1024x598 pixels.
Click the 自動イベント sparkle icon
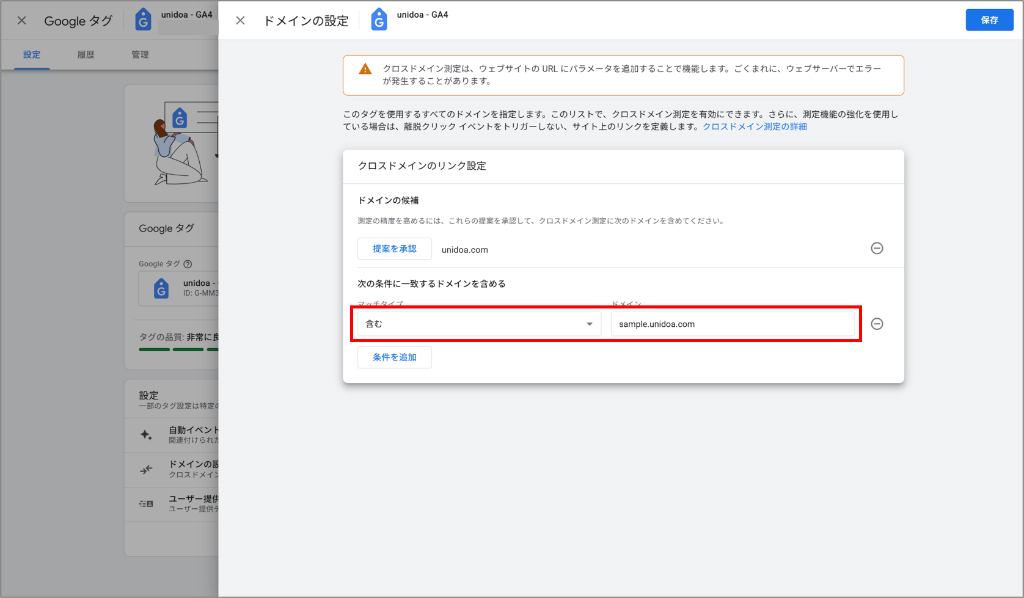[146, 435]
